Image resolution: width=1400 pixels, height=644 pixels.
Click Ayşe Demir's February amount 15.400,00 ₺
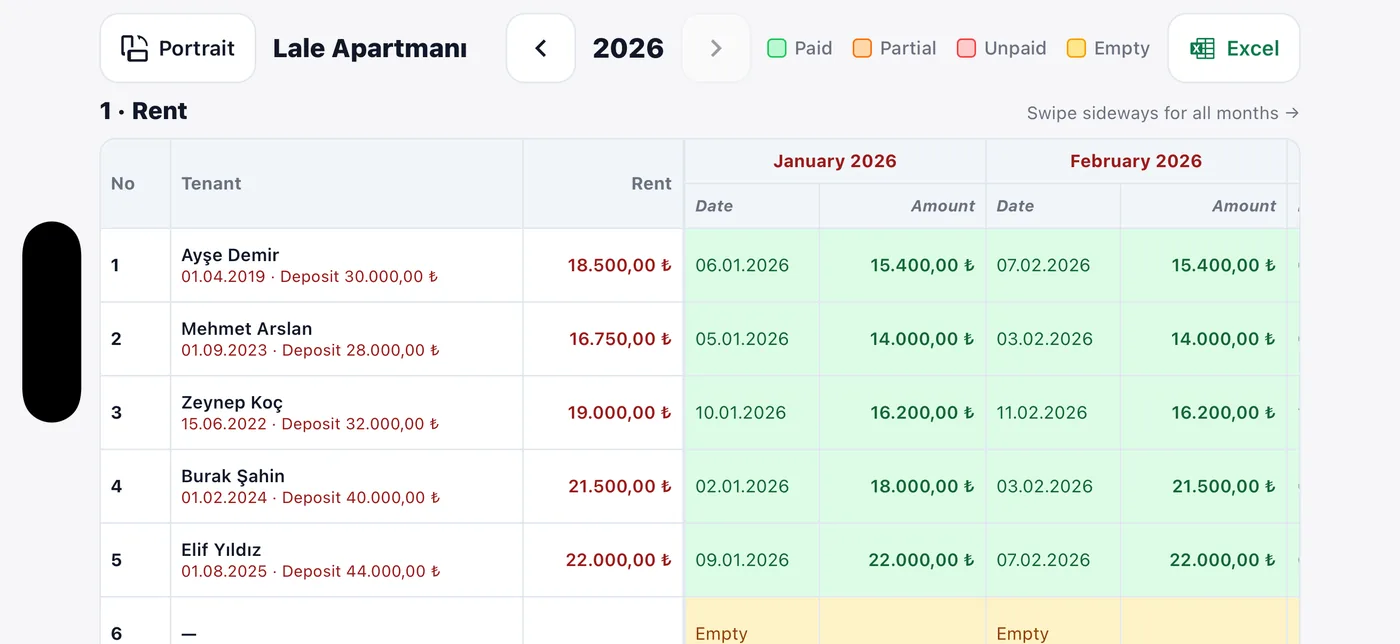1224,265
